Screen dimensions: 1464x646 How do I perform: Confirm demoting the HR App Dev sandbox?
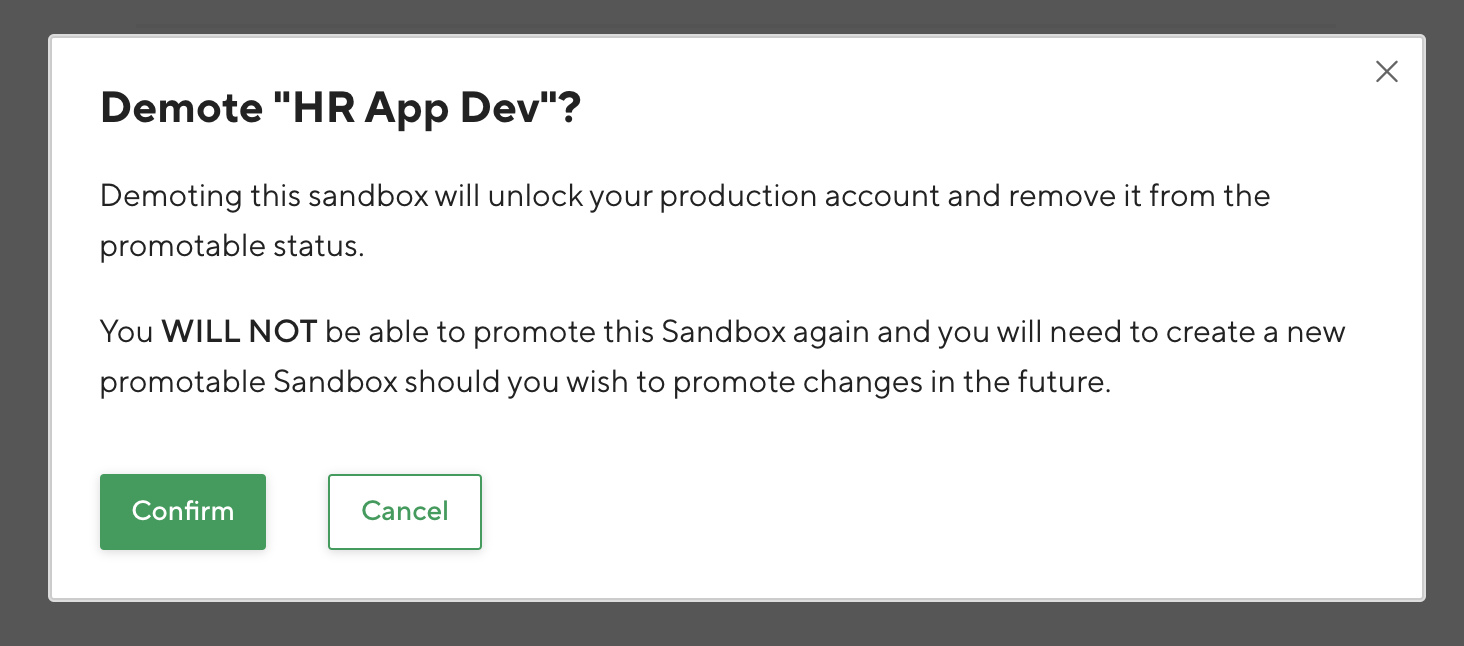click(183, 512)
